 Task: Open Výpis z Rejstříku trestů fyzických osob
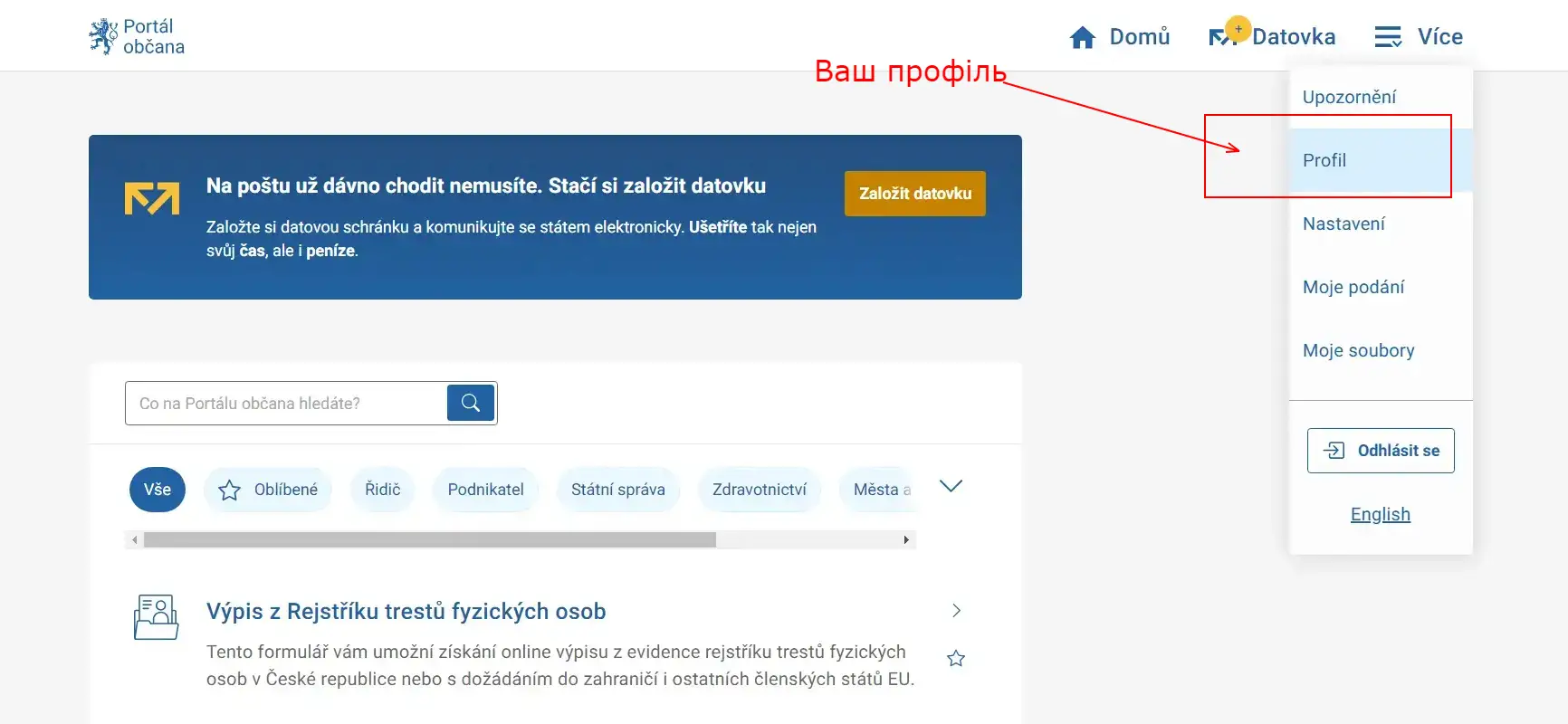[x=406, y=611]
